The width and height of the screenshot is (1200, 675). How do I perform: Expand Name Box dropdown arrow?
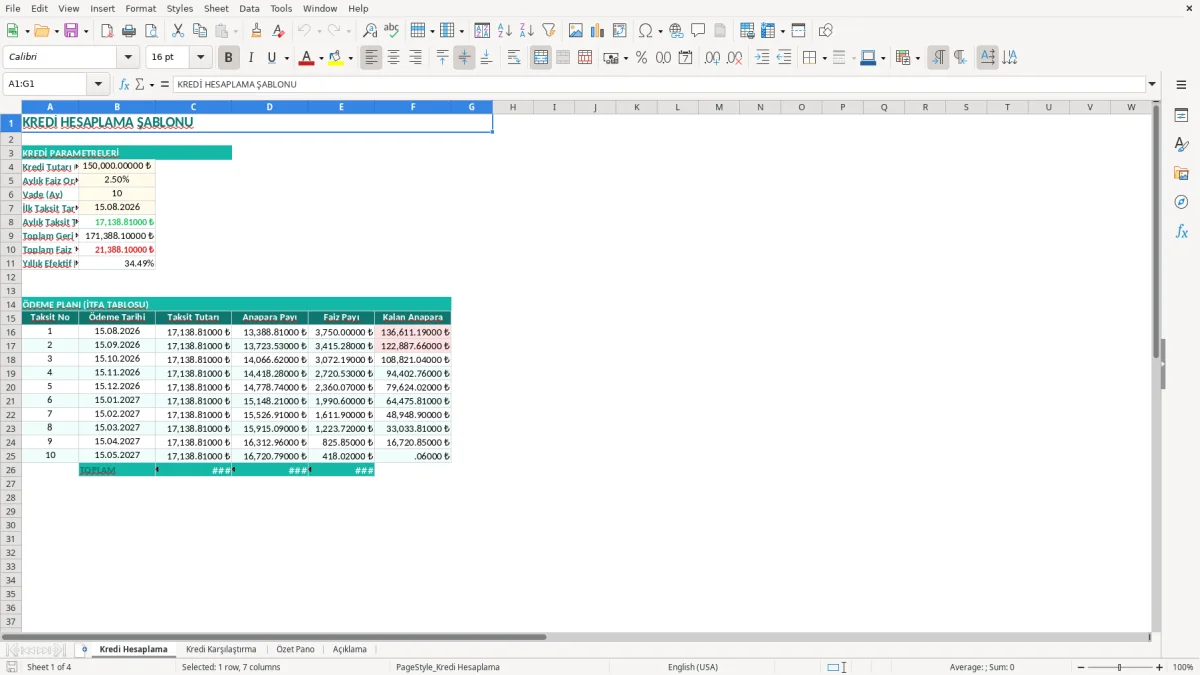click(98, 85)
